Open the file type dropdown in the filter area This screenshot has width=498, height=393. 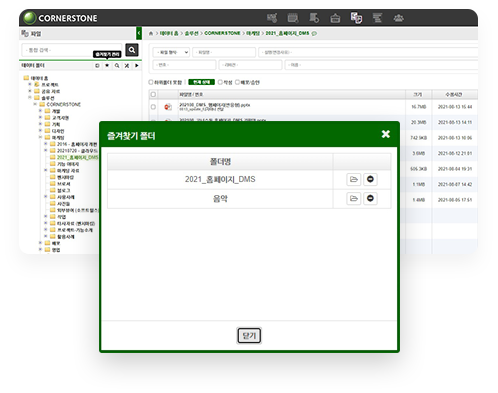click(171, 52)
